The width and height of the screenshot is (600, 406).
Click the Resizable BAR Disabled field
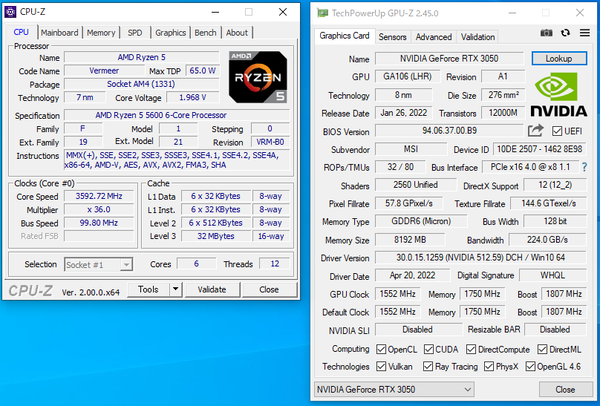555,329
